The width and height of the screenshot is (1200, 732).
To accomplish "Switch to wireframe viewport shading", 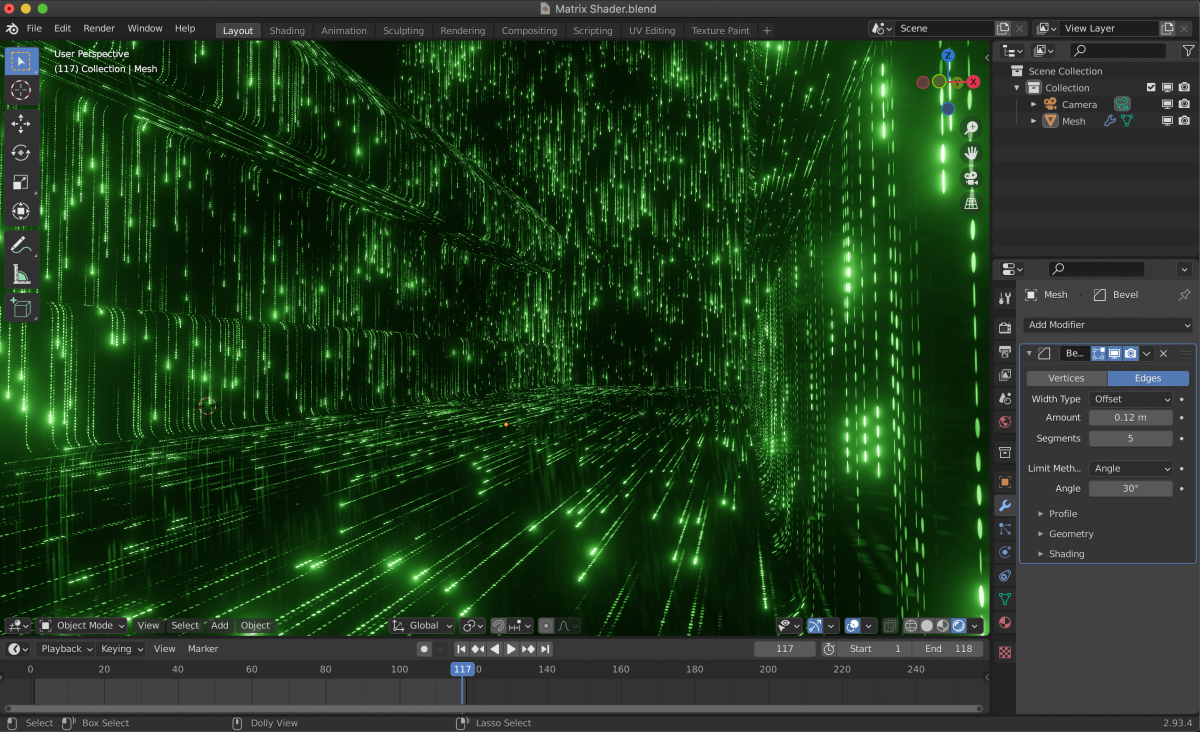I will [911, 626].
